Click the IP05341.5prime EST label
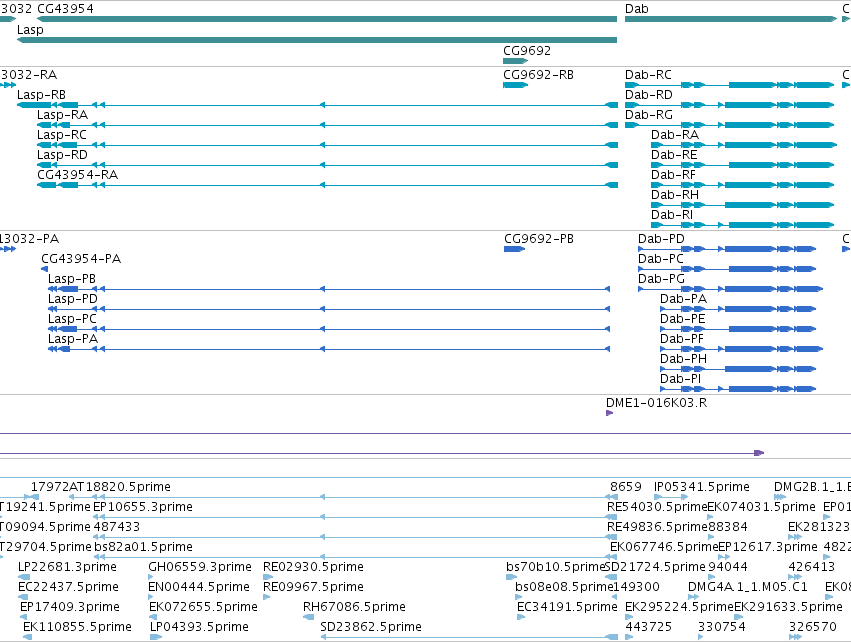Image resolution: width=851 pixels, height=642 pixels. [702, 487]
